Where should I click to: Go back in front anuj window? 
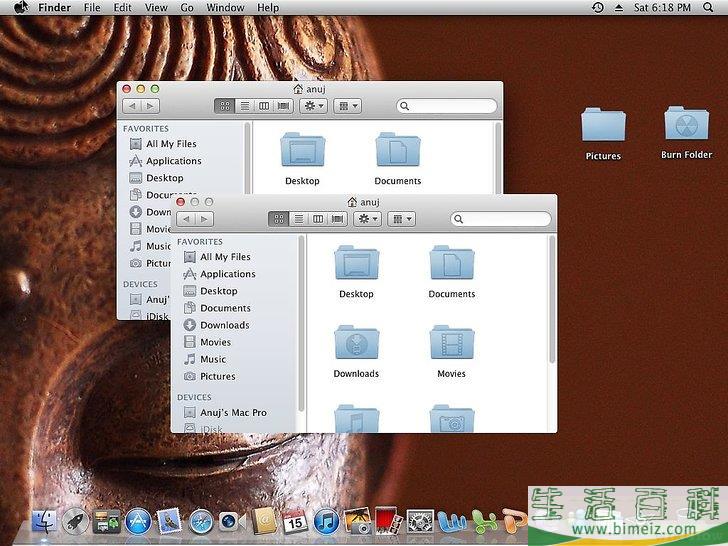[186, 219]
